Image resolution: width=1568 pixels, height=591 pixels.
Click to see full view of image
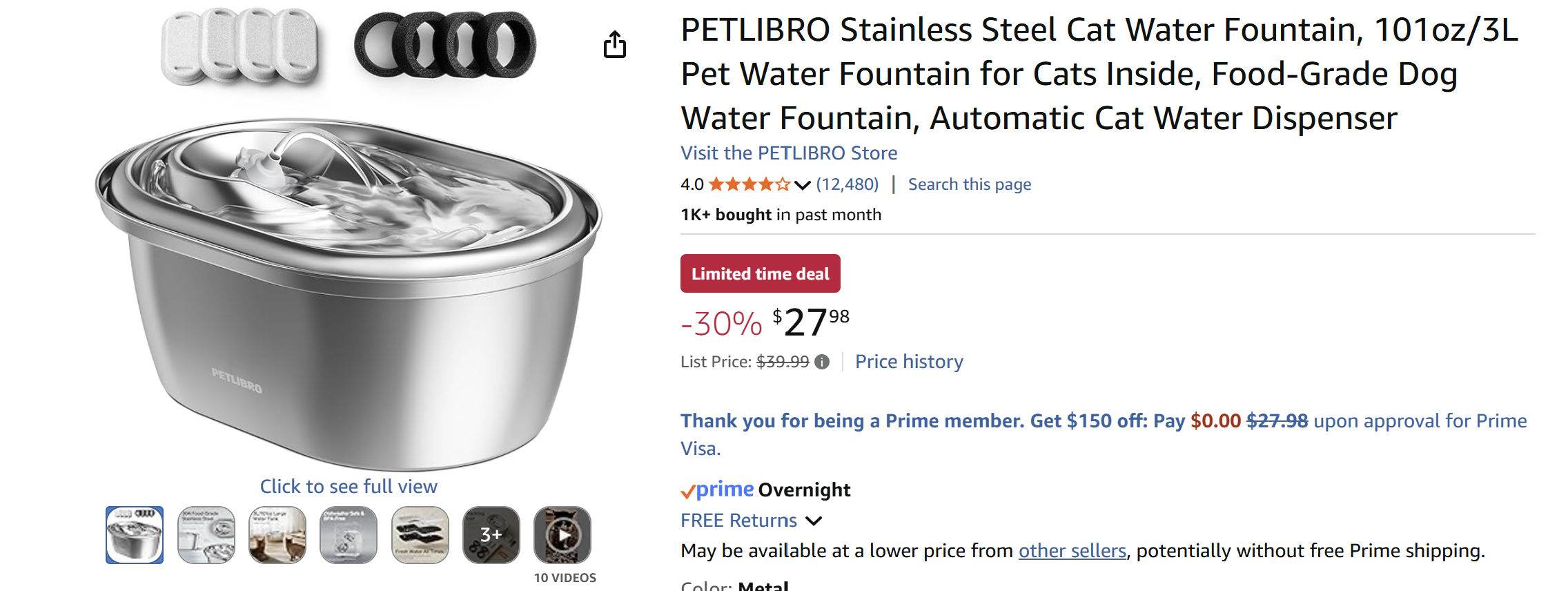(x=349, y=487)
